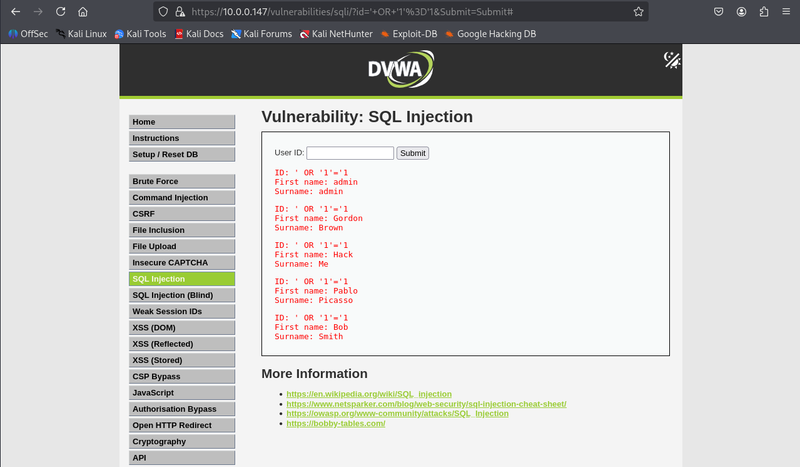Viewport: 800px width, 467px height.
Task: Bookmark this page with the star
Action: pos(638,11)
